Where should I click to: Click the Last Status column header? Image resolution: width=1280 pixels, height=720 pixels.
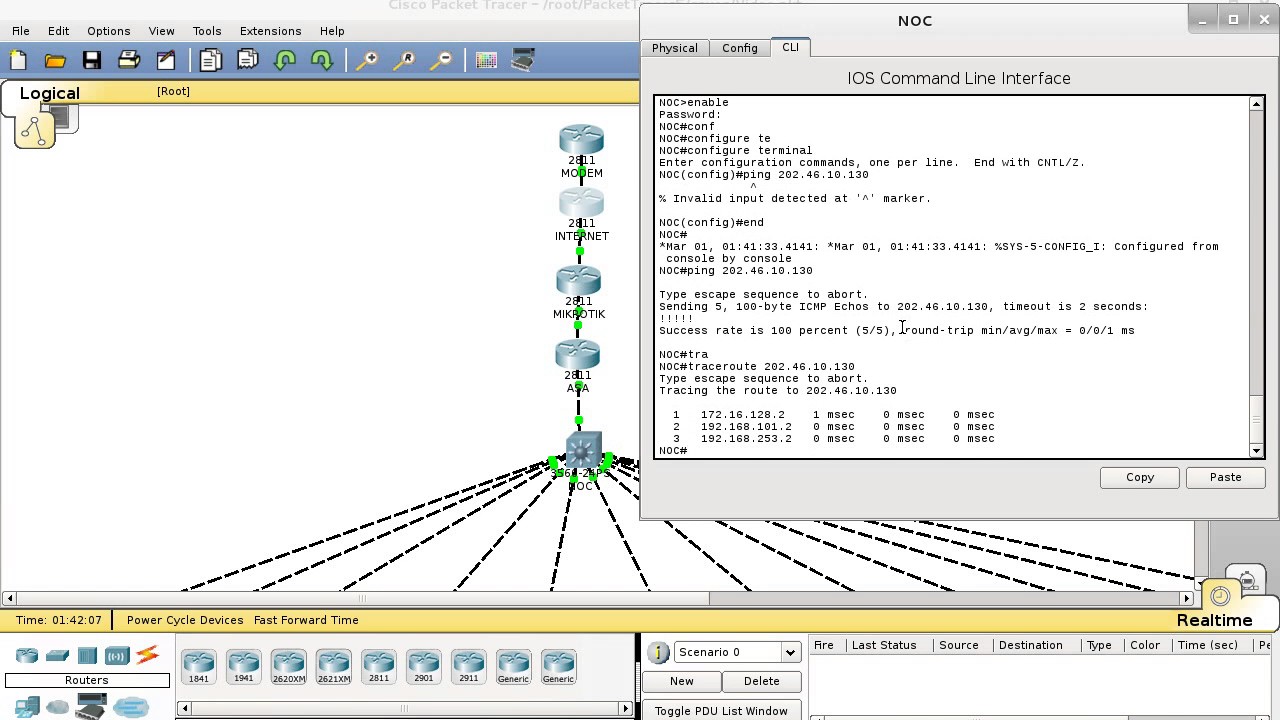point(884,645)
